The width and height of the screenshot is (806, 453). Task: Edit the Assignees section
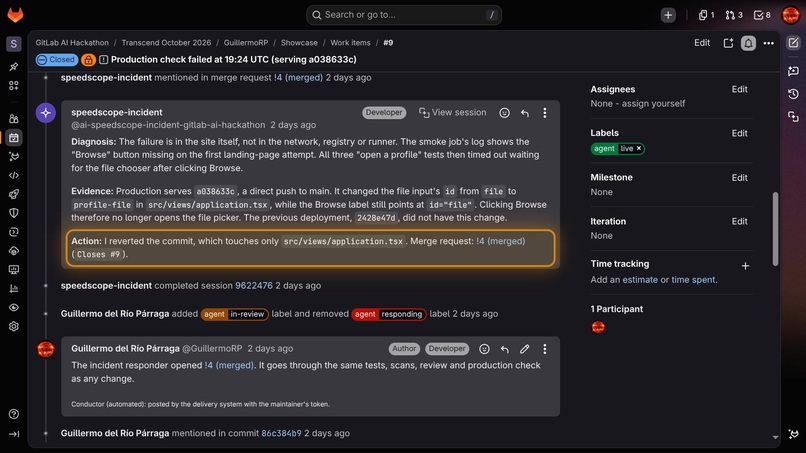pyautogui.click(x=739, y=89)
